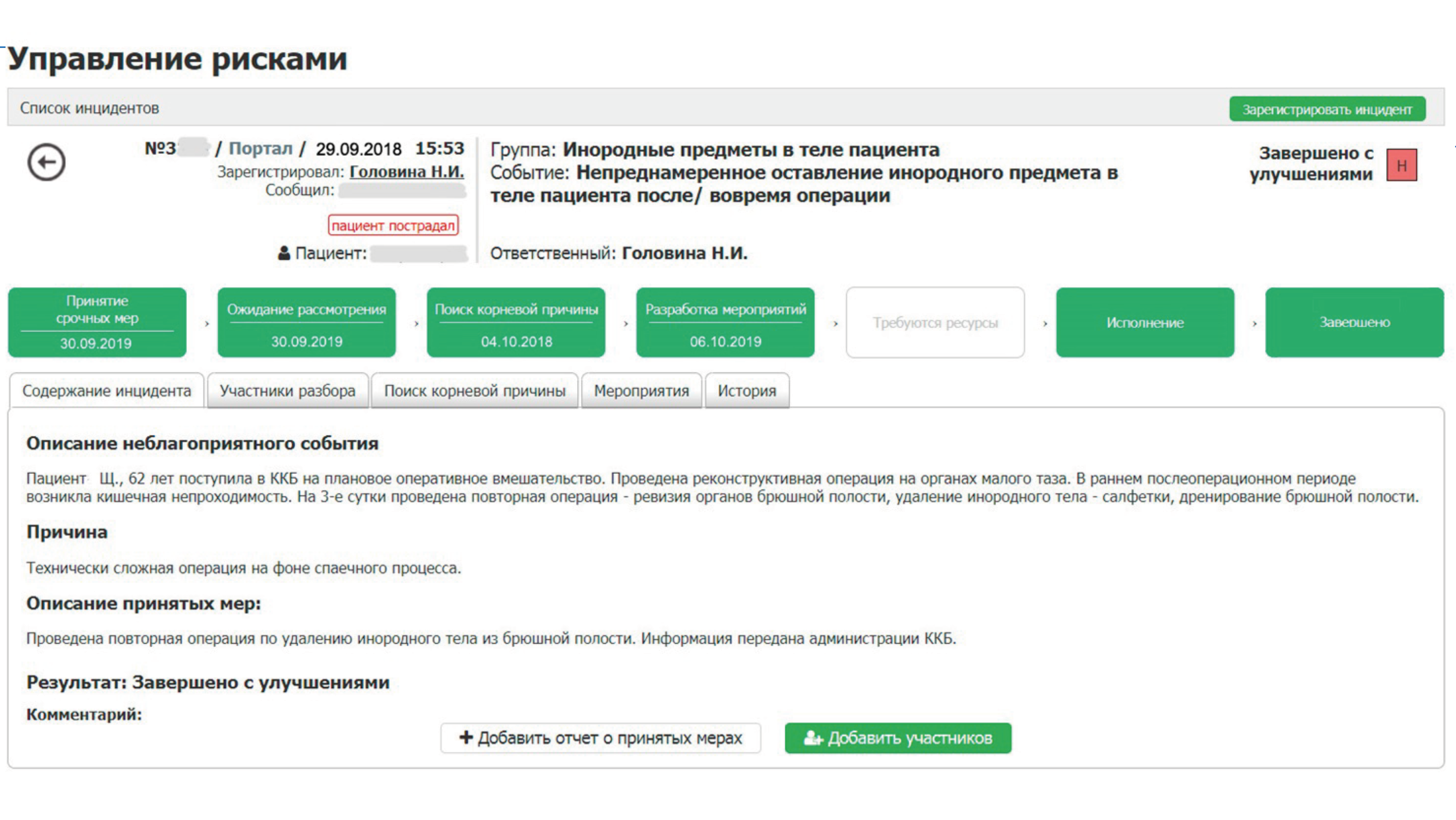Select the Разработка мероприятий stage
Image resolution: width=1456 pixels, height=820 pixels.
click(725, 322)
